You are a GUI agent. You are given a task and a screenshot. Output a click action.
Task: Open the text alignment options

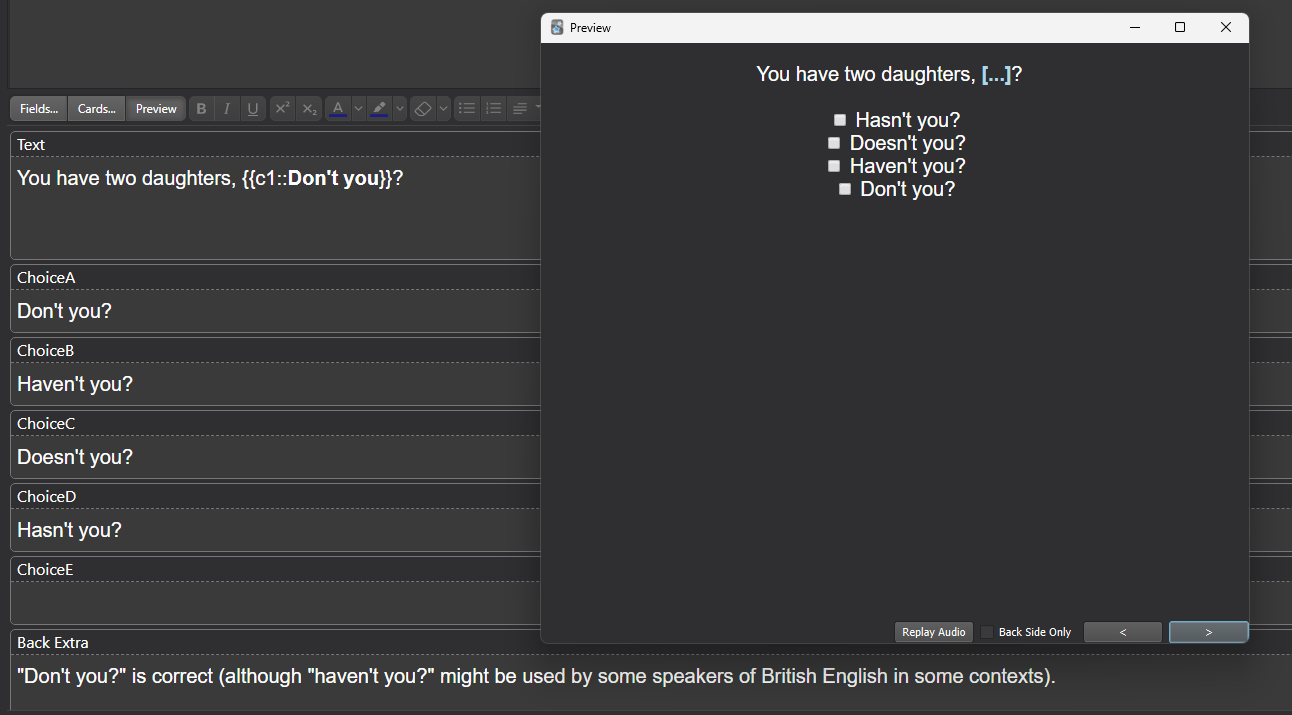tap(523, 109)
